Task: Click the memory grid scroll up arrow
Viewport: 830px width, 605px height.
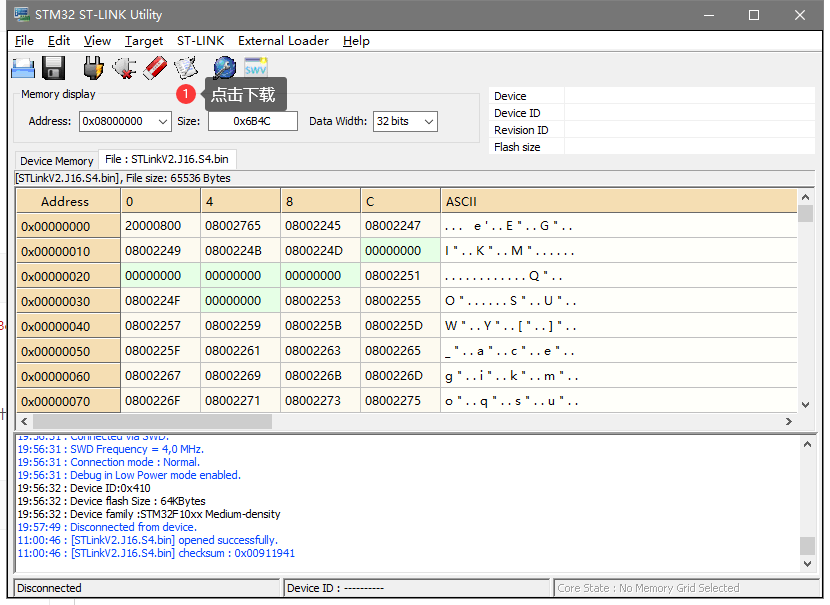Action: 806,197
